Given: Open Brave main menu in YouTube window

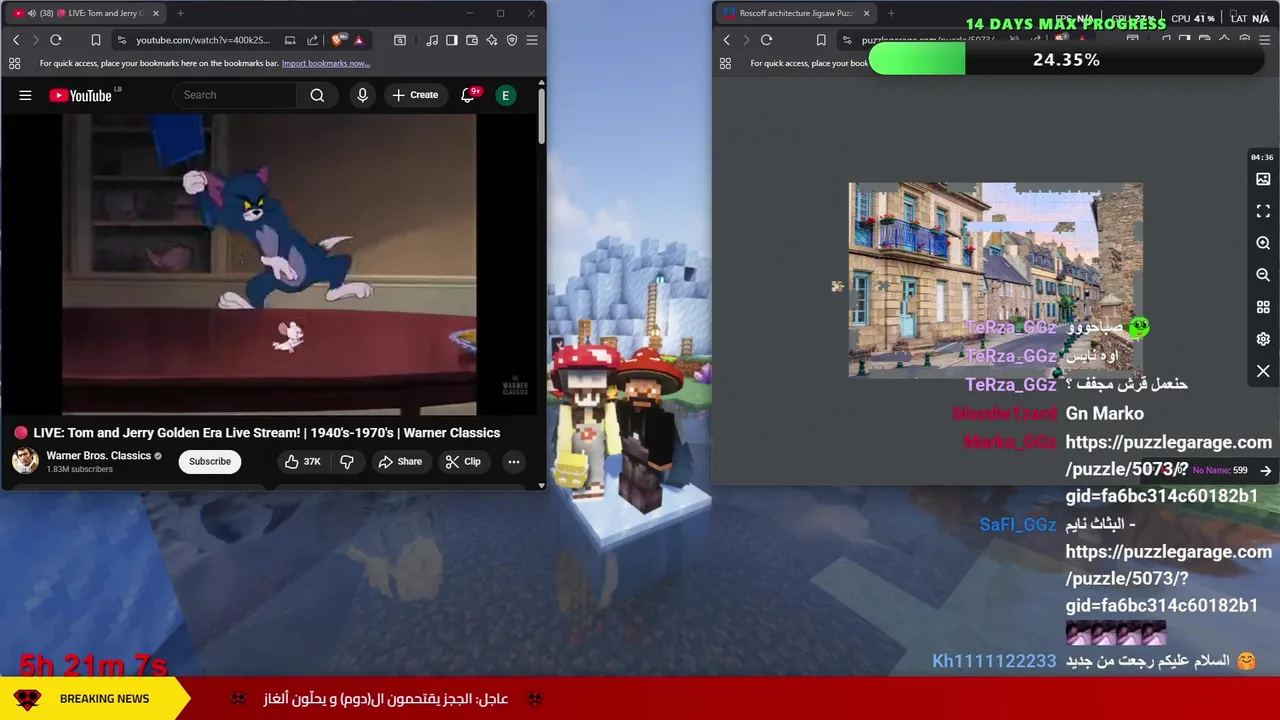Looking at the screenshot, I should point(532,40).
